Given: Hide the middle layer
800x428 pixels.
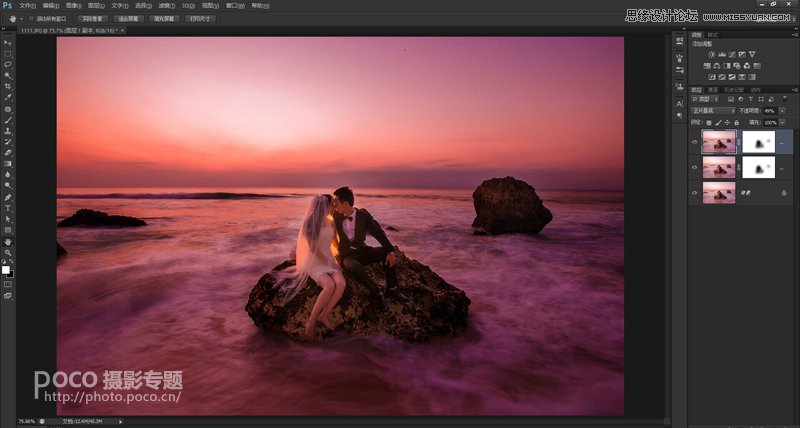Looking at the screenshot, I should pos(694,167).
